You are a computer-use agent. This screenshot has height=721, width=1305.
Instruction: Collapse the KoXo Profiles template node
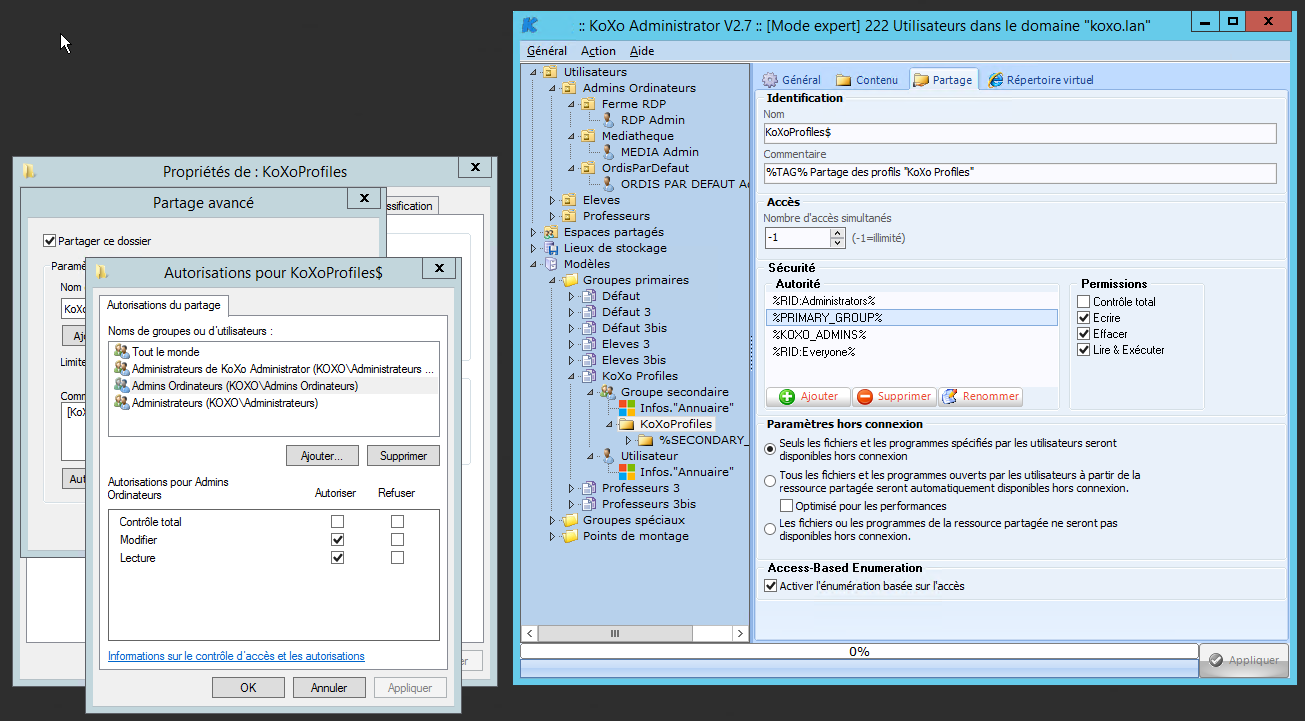(x=573, y=376)
